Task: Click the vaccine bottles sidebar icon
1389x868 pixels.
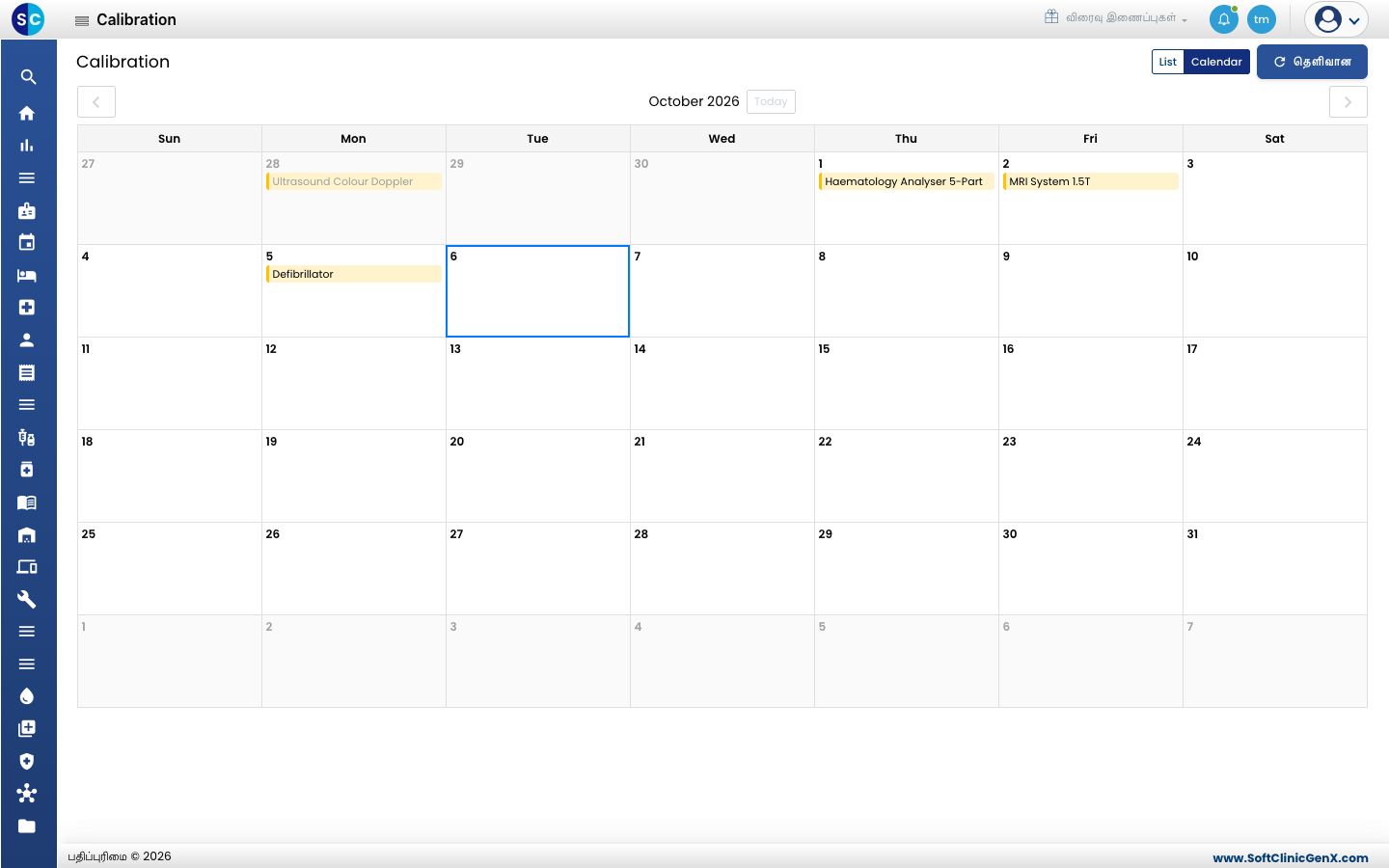Action: pyautogui.click(x=27, y=437)
